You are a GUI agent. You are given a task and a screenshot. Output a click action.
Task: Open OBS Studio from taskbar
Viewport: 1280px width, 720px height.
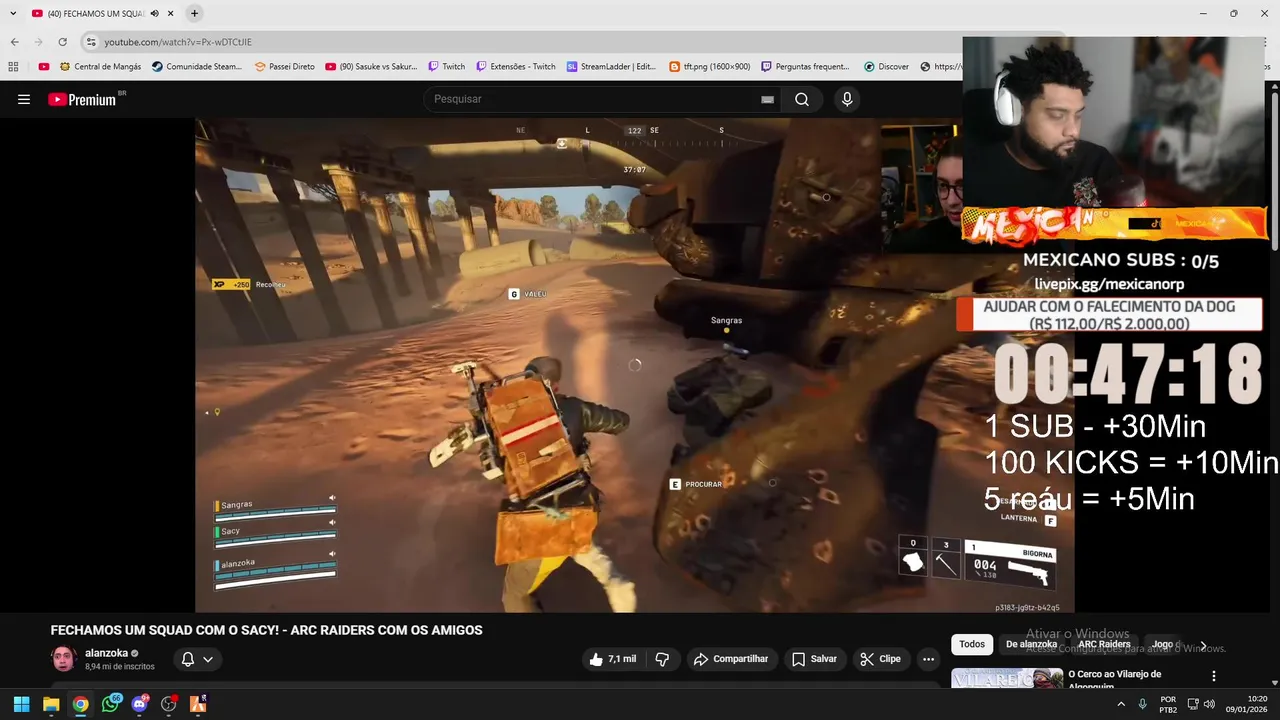169,704
